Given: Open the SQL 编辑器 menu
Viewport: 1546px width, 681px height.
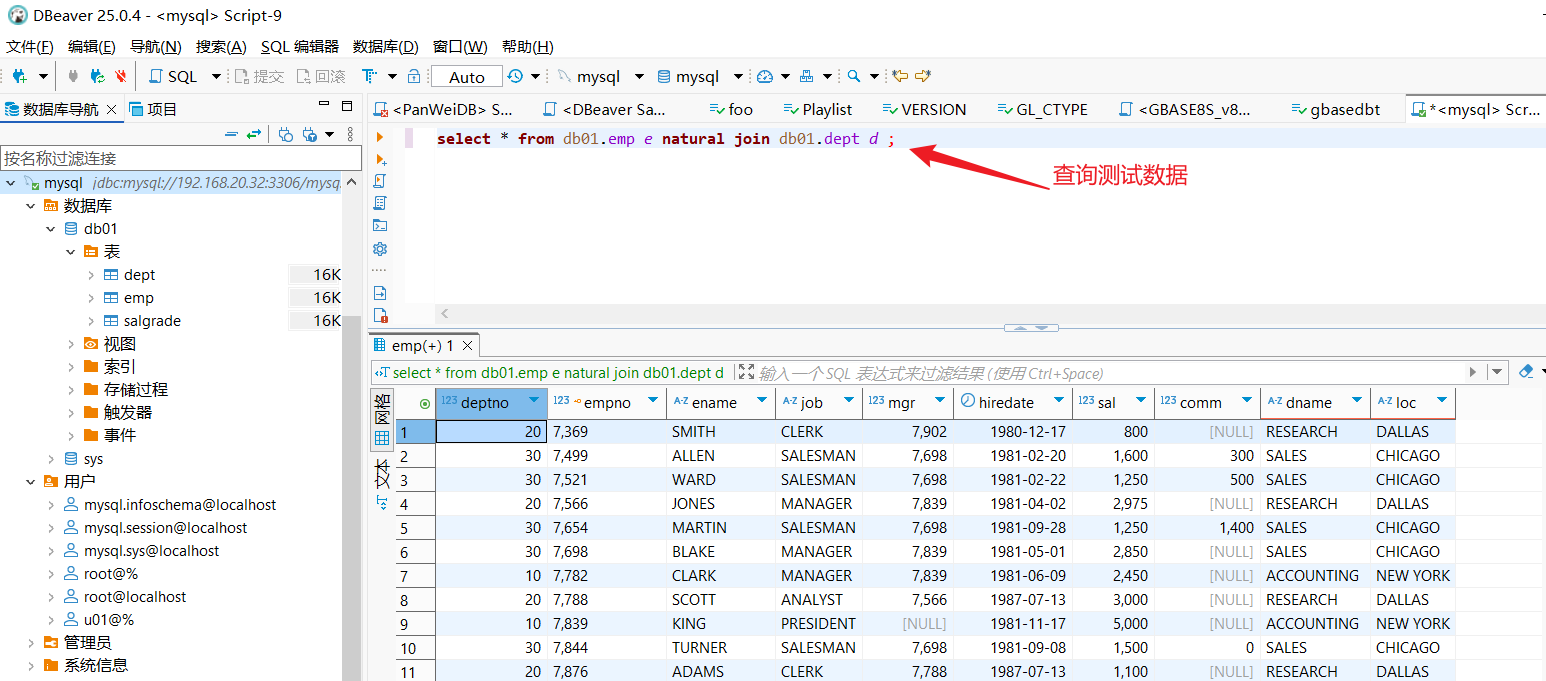Looking at the screenshot, I should pos(299,47).
